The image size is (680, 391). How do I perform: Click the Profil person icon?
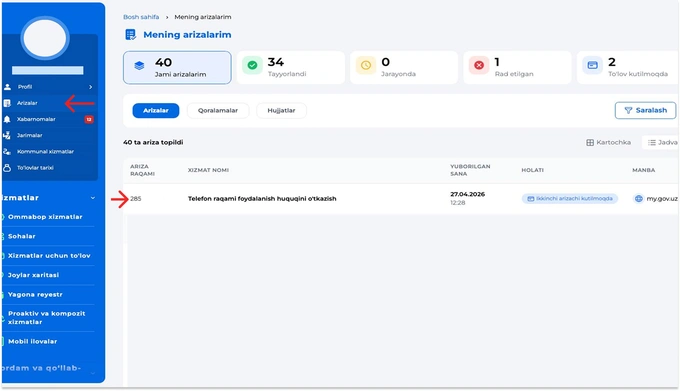pos(7,87)
